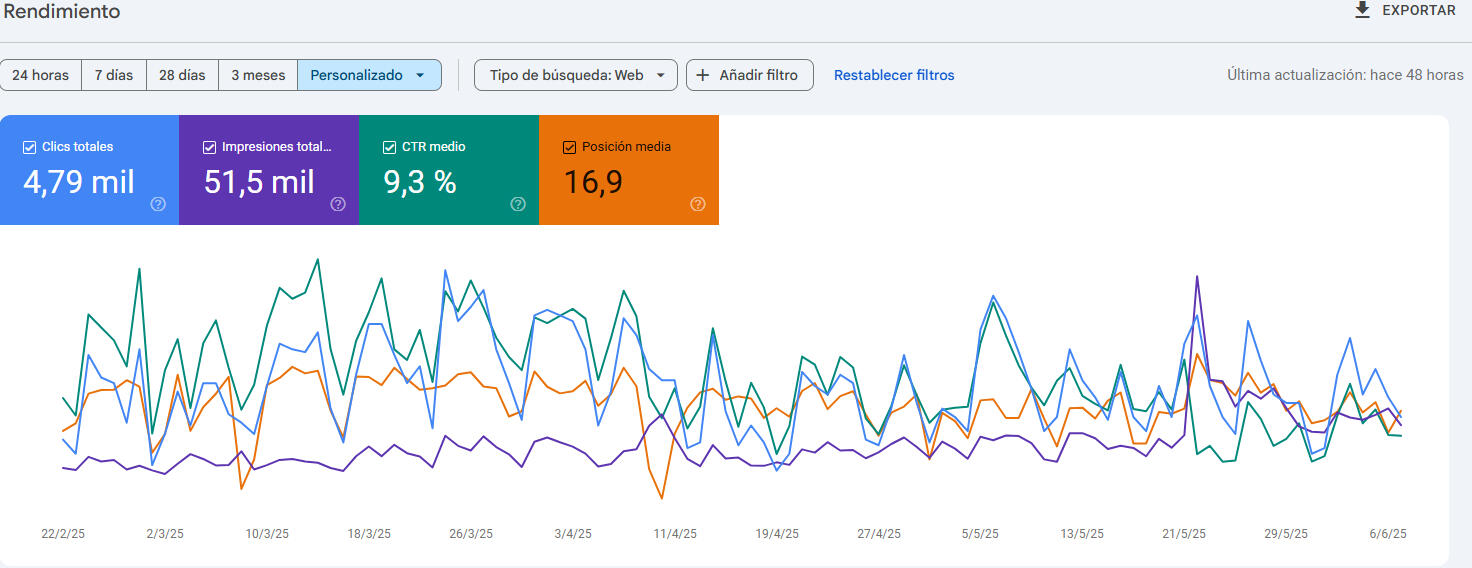Switch to the 7 días range
Screen dimensions: 1472x568
tap(114, 75)
